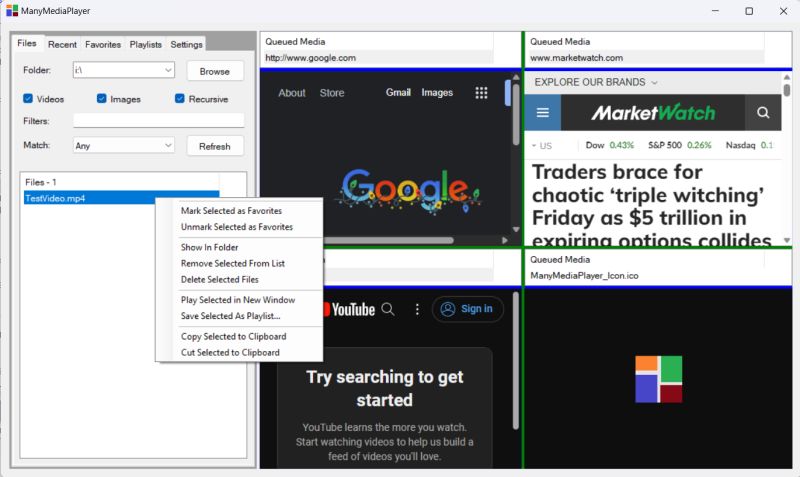This screenshot has width=800, height=477.
Task: Toggle the Recursive checkbox
Action: tap(180, 98)
